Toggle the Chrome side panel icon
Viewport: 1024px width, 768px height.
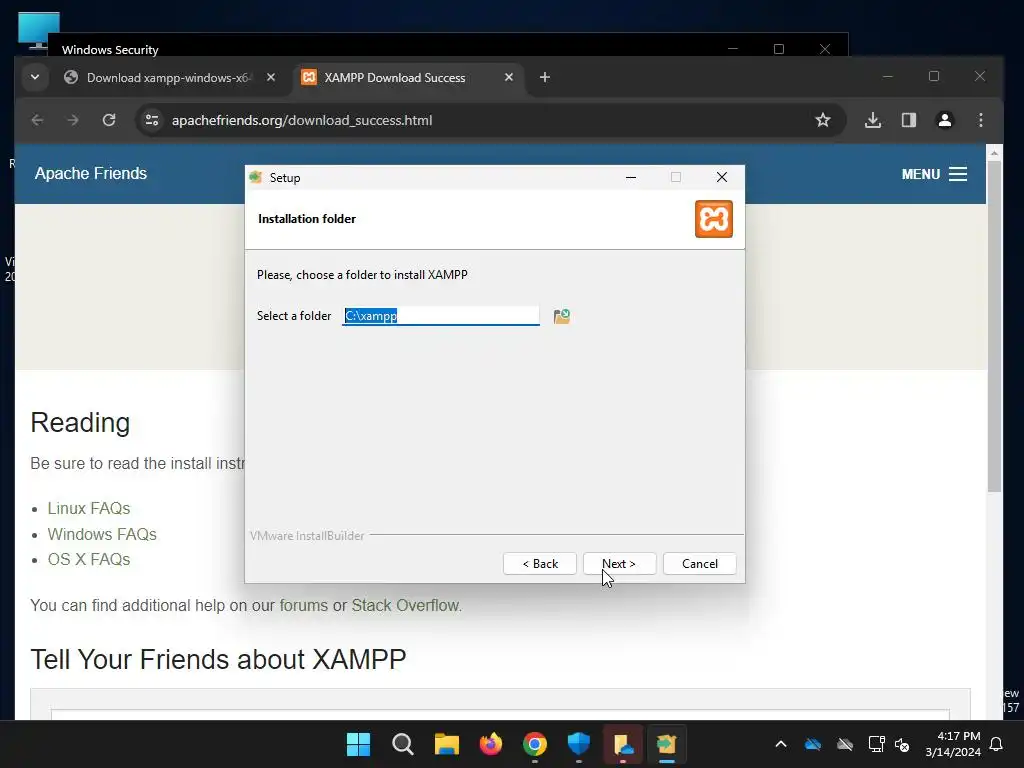909,120
